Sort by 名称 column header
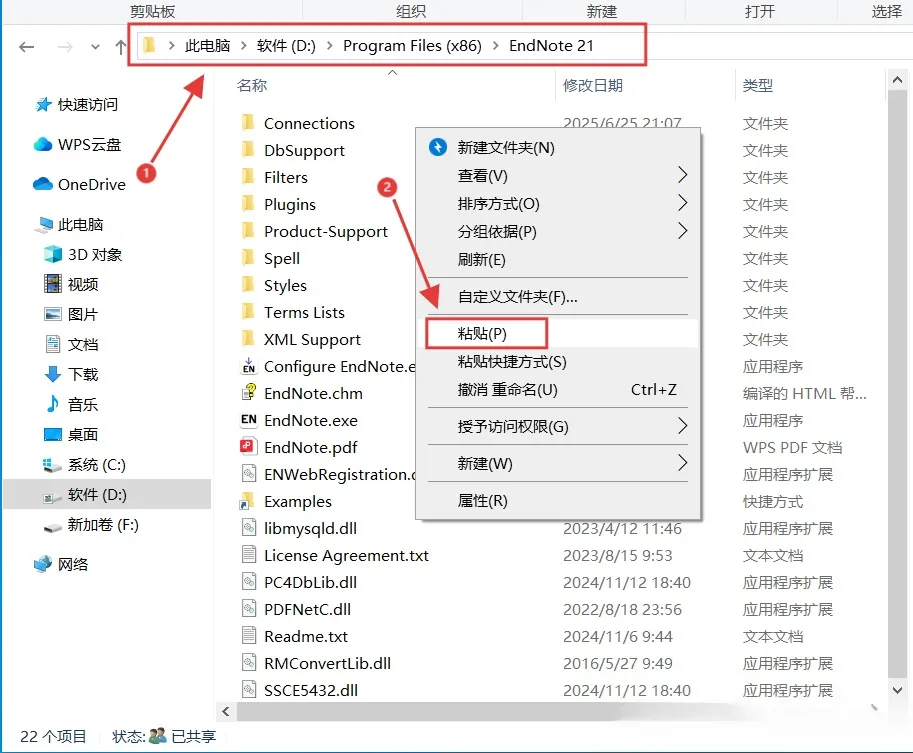This screenshot has height=753, width=913. [x=252, y=86]
